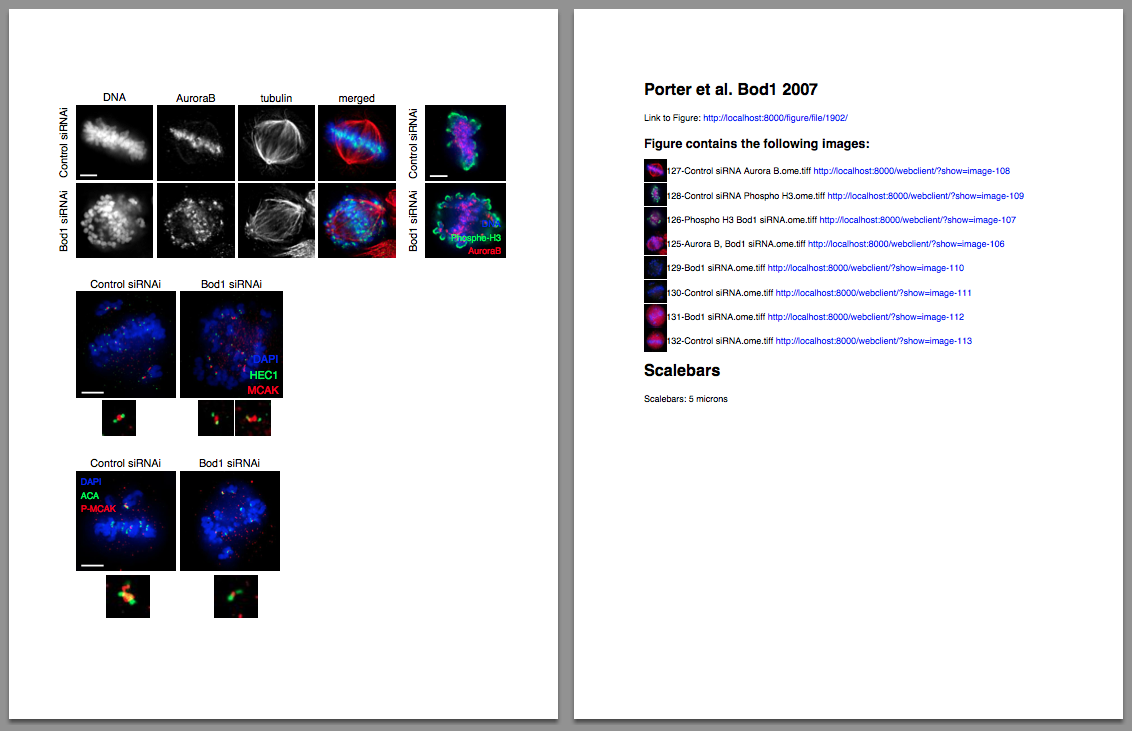Follow the link for image-110
The width and height of the screenshot is (1132, 731).
pyautogui.click(x=865, y=268)
